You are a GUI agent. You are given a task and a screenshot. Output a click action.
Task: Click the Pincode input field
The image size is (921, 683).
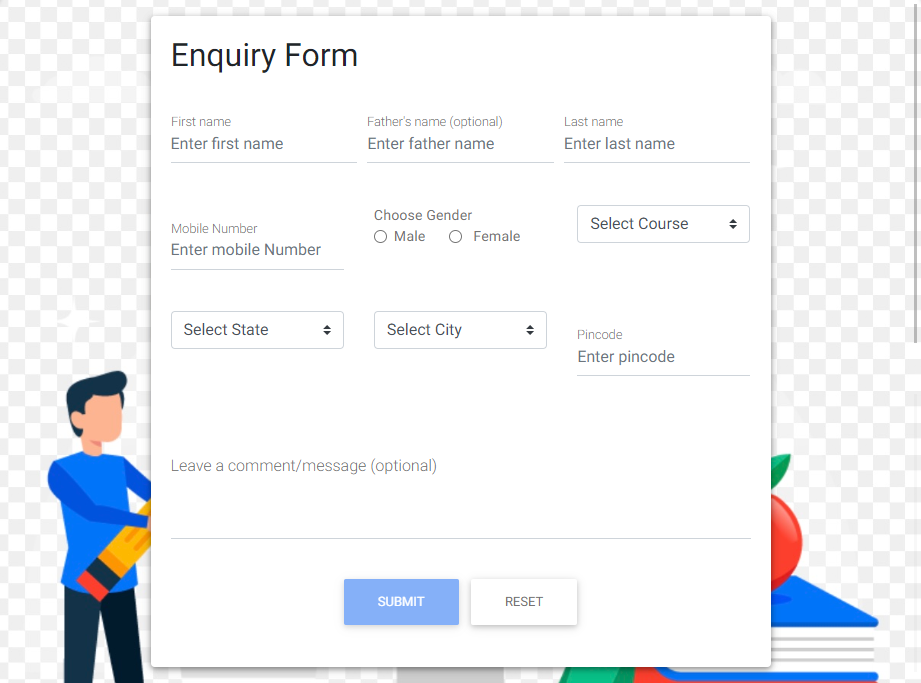pyautogui.click(x=663, y=357)
